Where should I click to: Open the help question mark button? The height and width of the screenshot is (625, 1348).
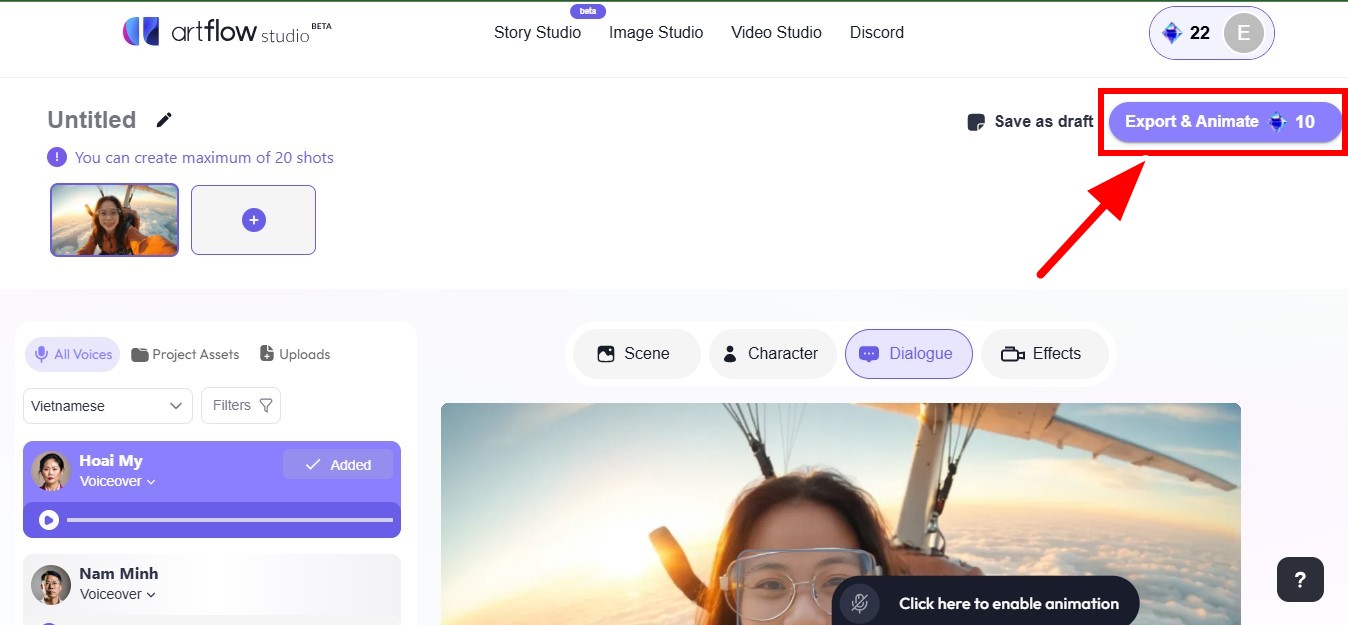[x=1300, y=580]
